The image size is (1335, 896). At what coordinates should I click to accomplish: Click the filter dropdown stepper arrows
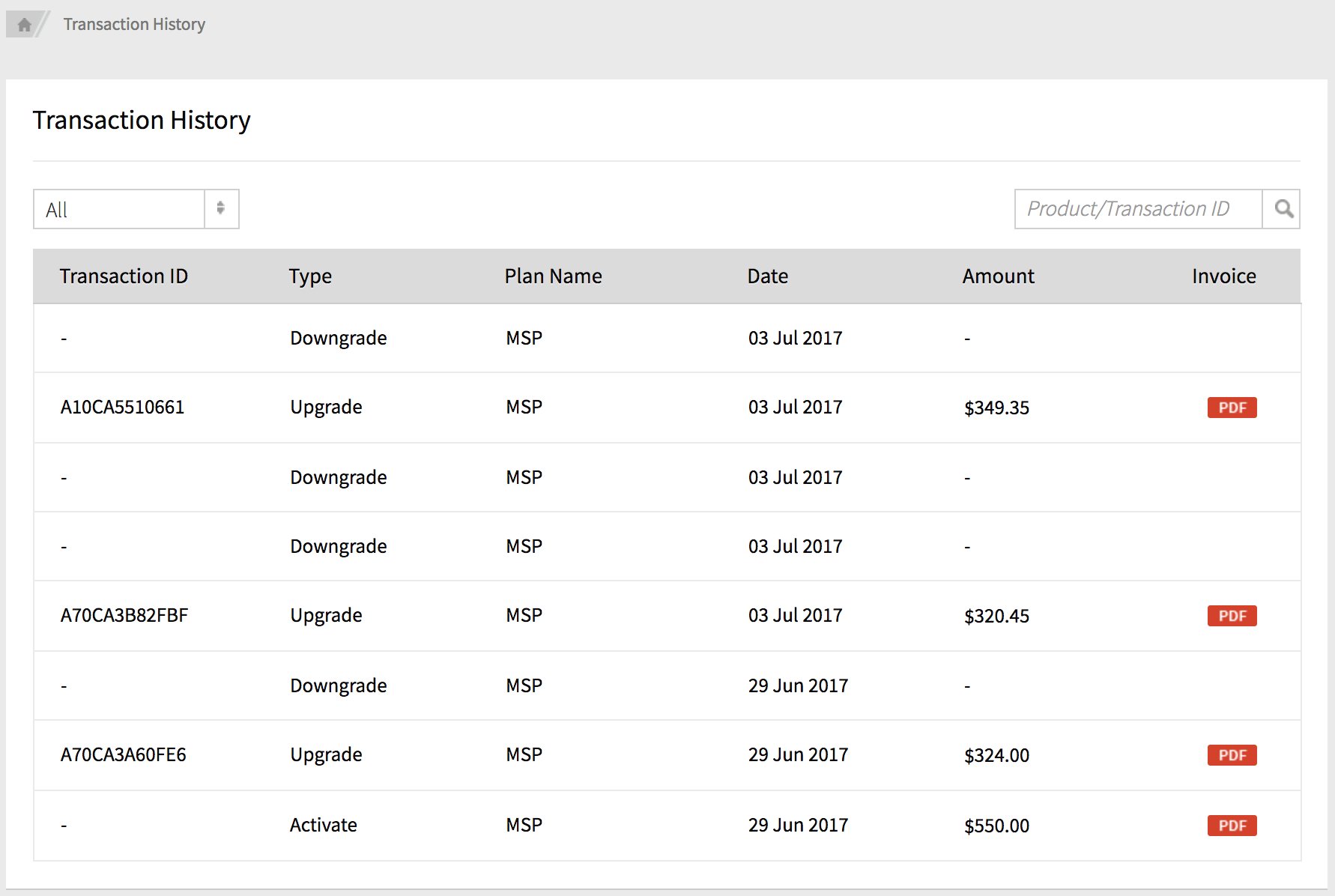221,208
